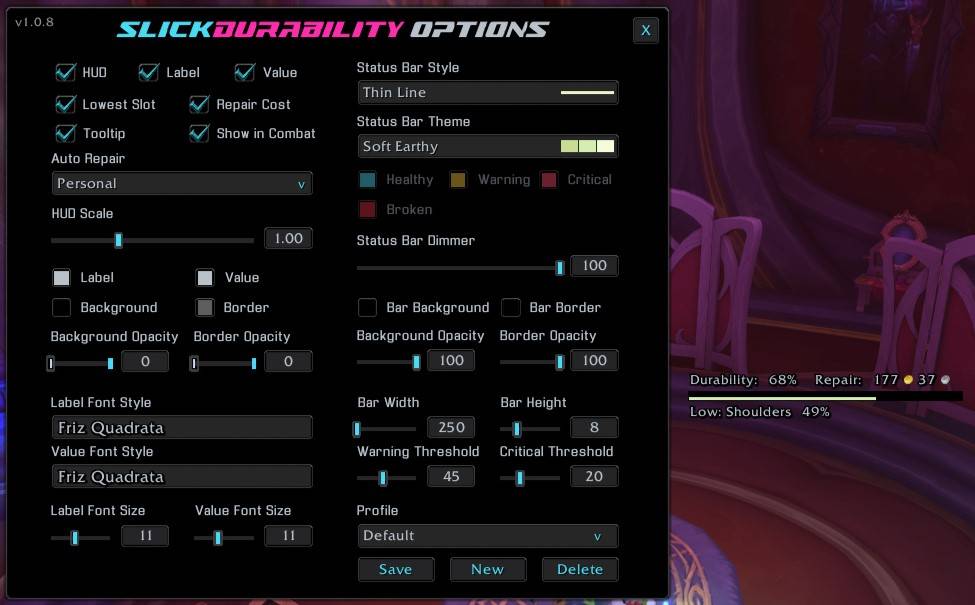975x605 pixels.
Task: Click the HUD Scale slider handle
Action: click(118, 240)
